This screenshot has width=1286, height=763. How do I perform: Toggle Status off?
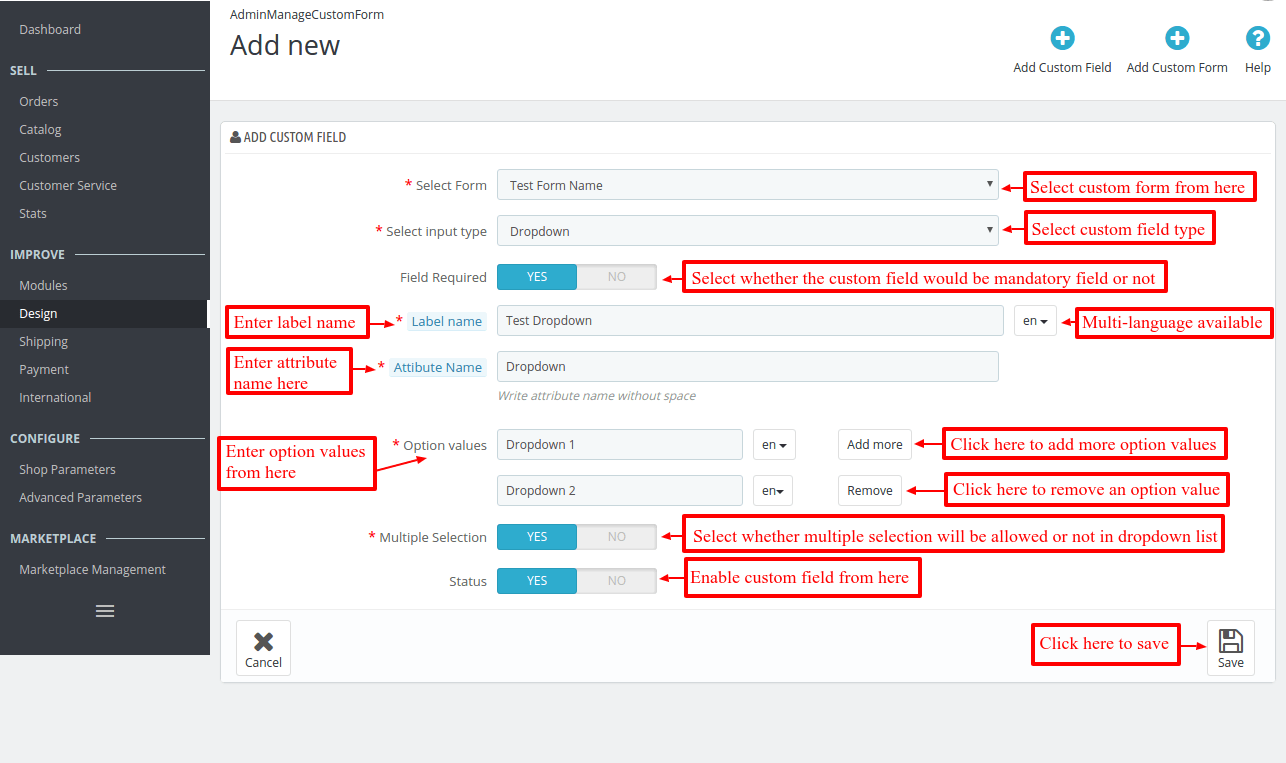click(617, 581)
